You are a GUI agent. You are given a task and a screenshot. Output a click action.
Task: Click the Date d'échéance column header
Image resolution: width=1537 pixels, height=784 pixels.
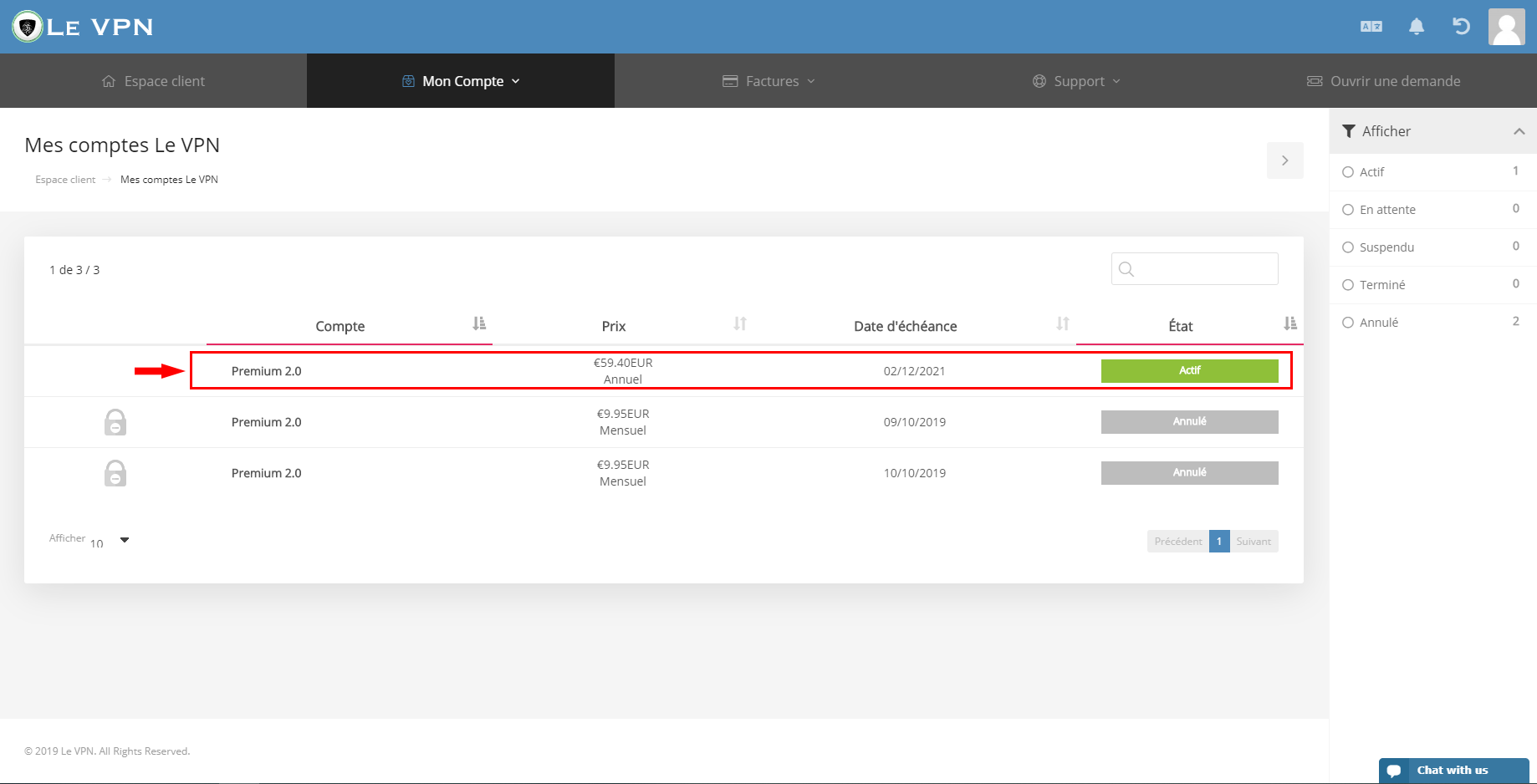coord(905,326)
